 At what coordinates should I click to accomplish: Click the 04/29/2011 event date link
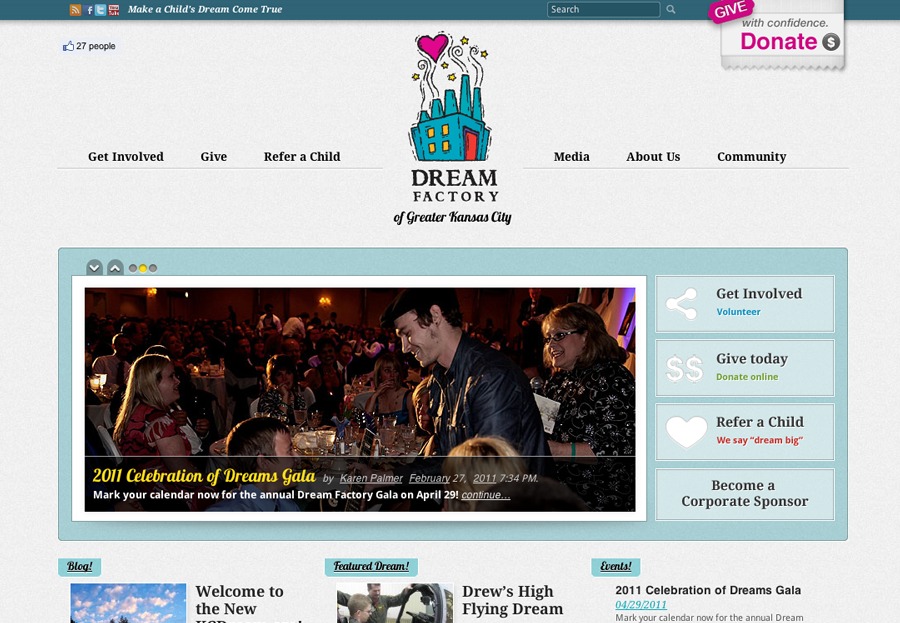(641, 605)
